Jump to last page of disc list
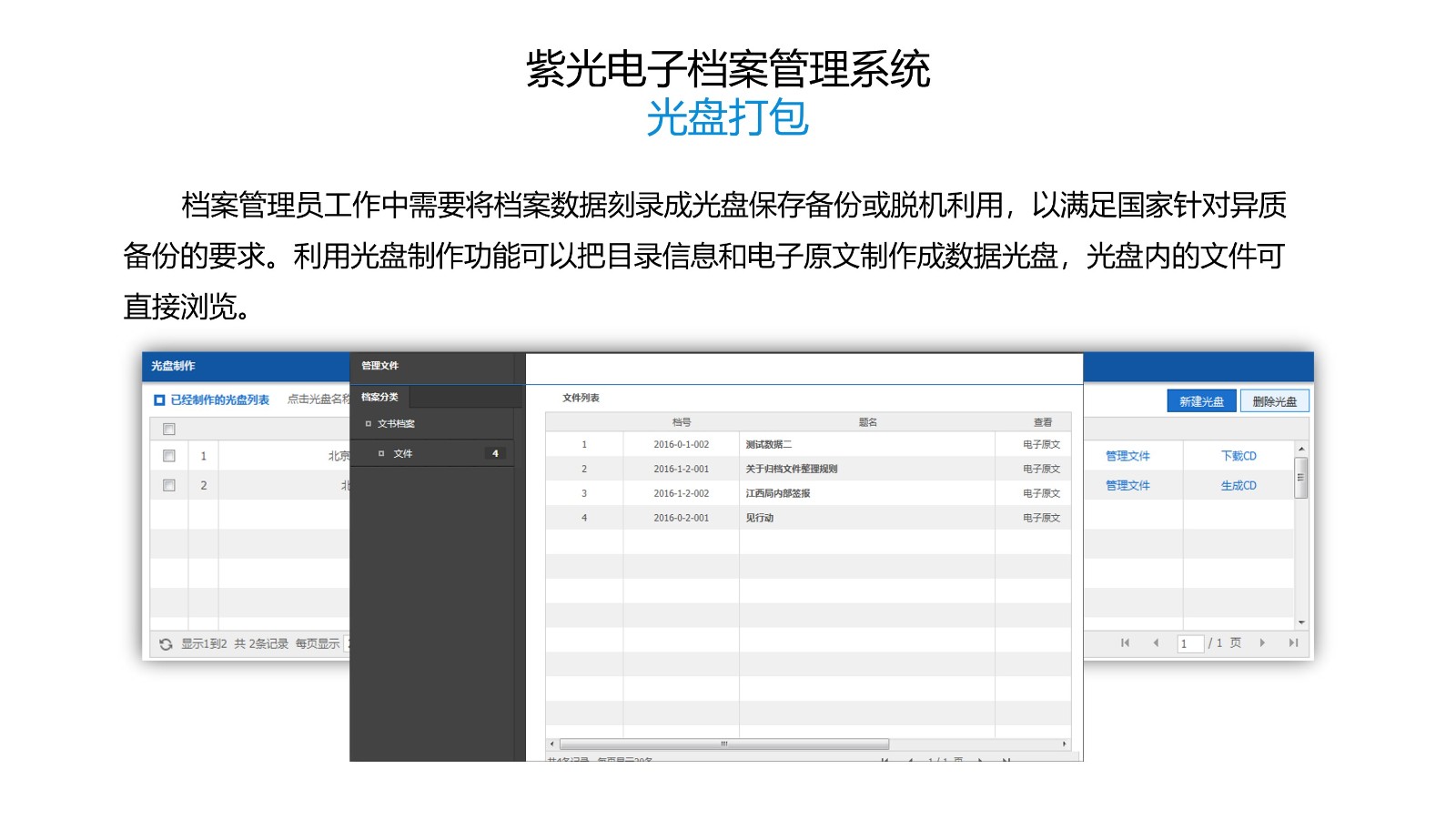Viewport: 1456px width, 819px height. click(x=1293, y=642)
